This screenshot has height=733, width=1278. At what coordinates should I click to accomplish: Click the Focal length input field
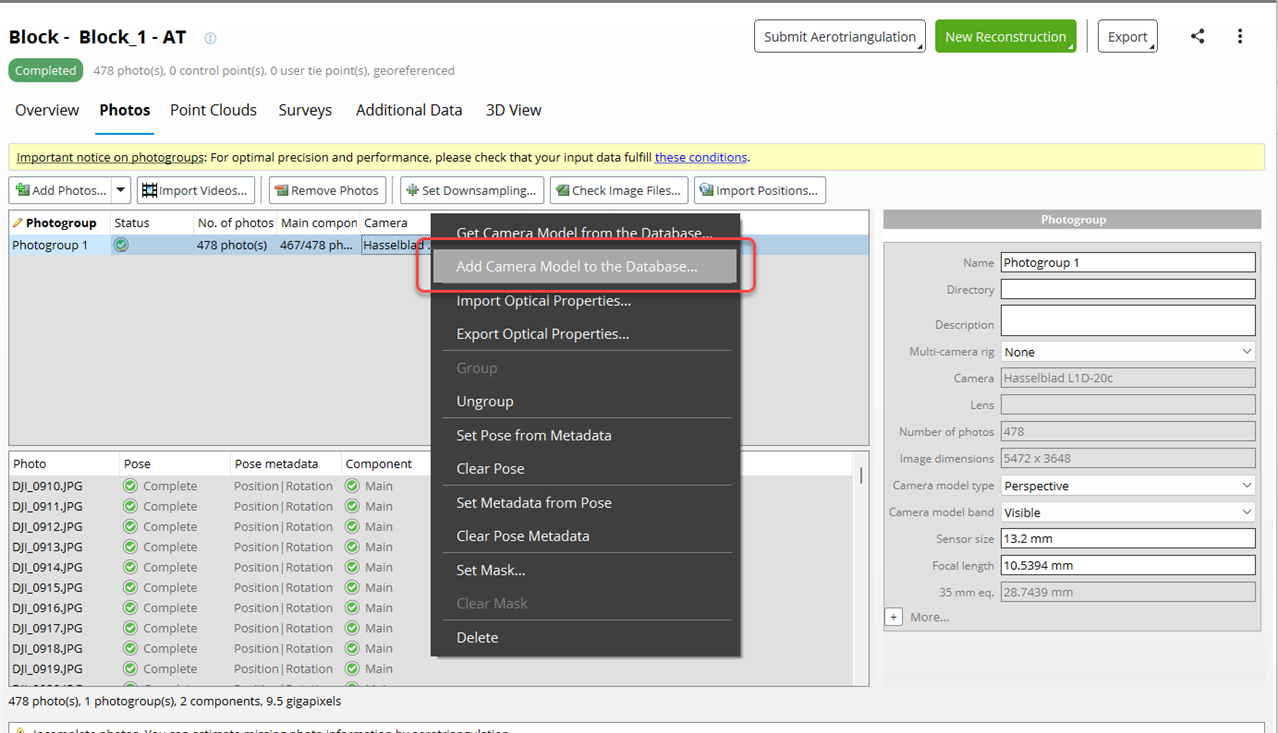(1127, 565)
